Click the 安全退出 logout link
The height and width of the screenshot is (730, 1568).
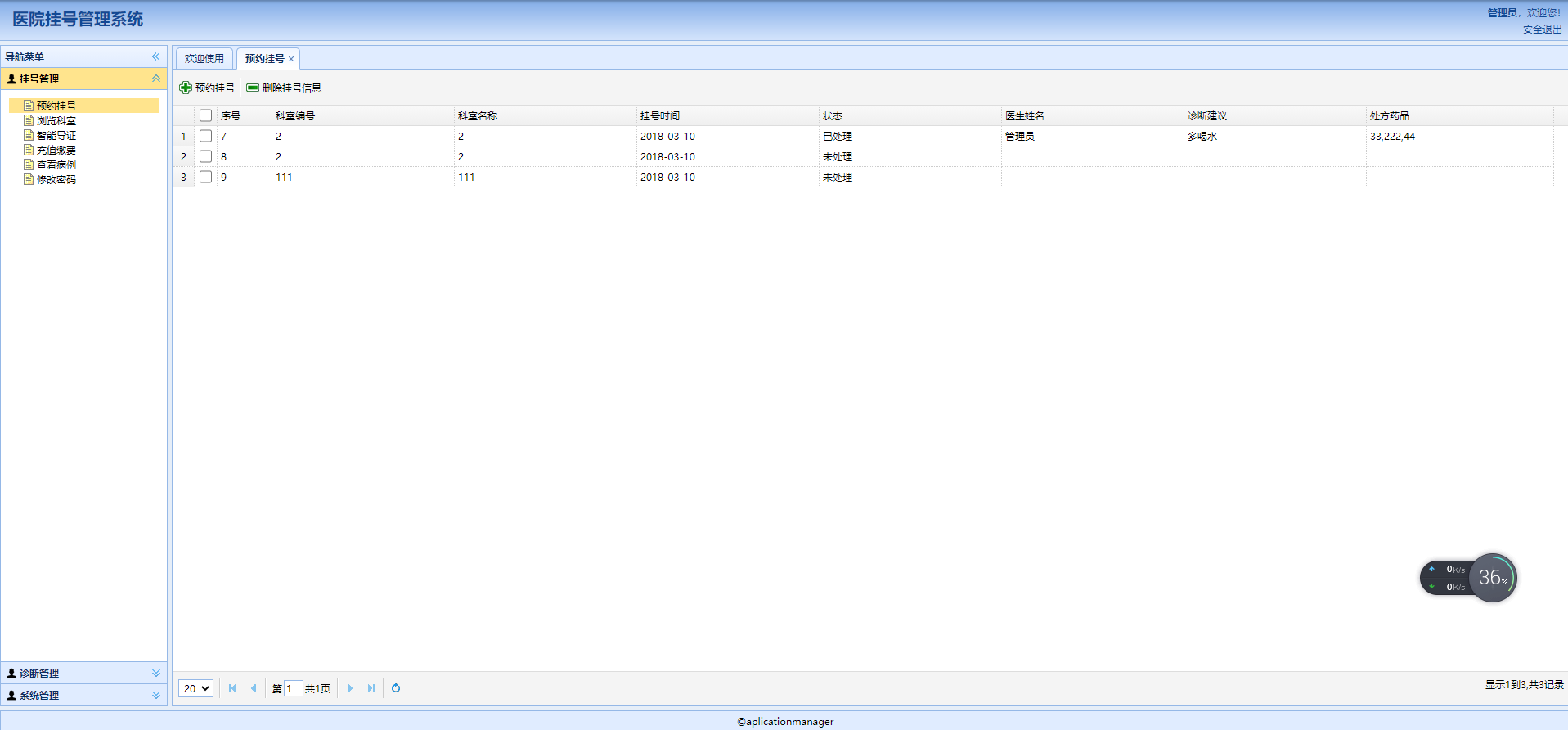1542,29
